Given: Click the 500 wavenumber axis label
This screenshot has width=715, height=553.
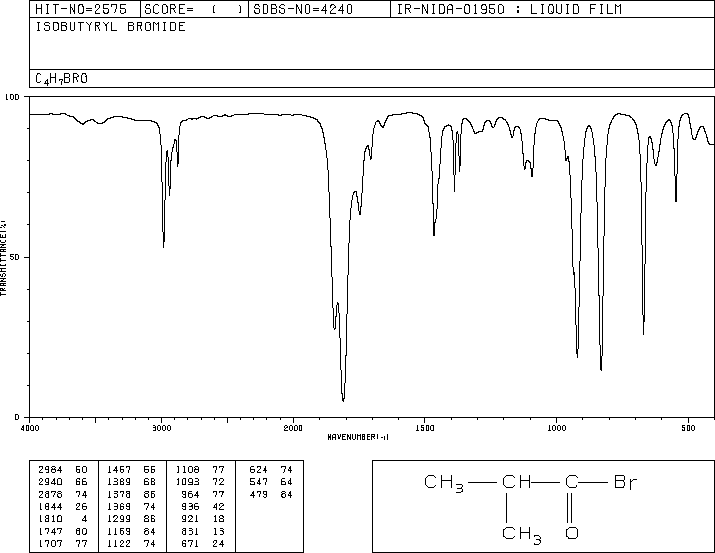Looking at the screenshot, I should (x=688, y=428).
